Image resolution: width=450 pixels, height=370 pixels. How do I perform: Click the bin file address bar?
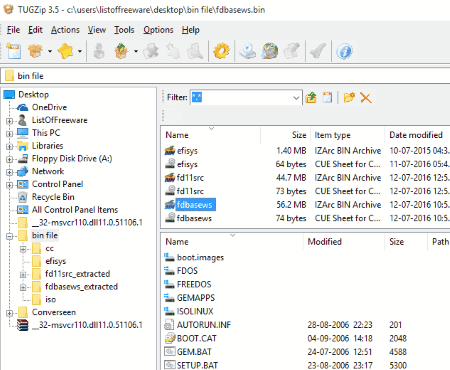[225, 76]
